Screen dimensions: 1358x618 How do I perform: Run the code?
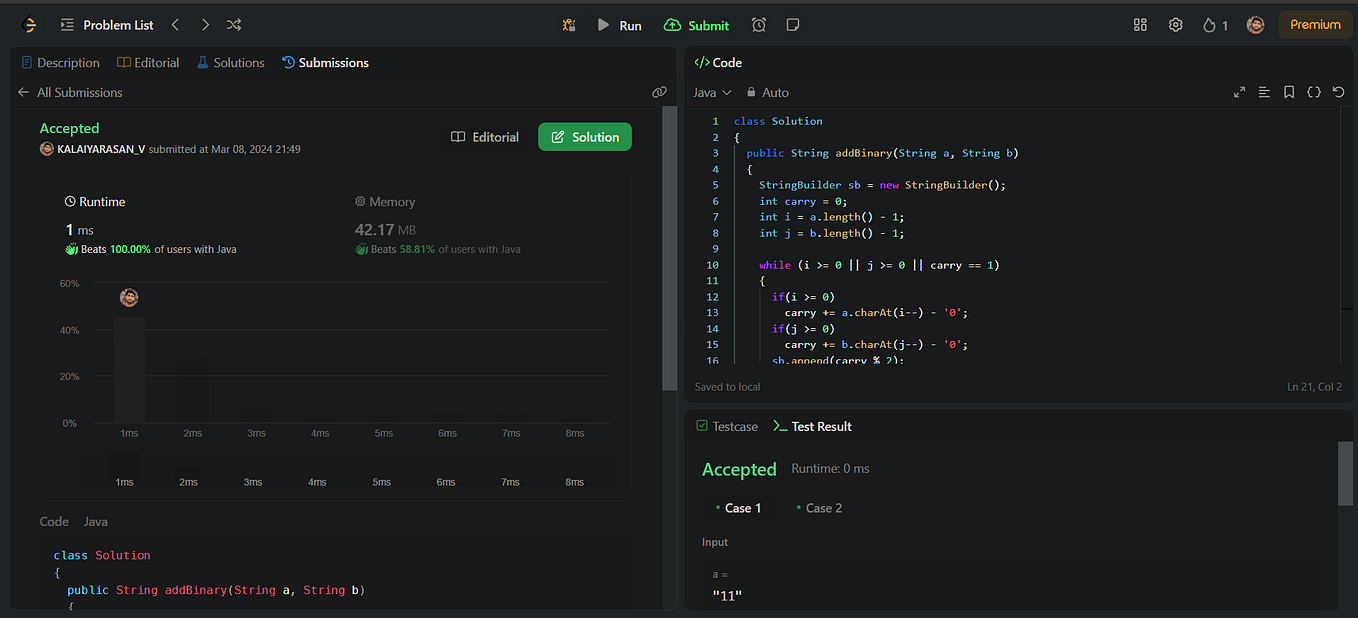coord(619,25)
